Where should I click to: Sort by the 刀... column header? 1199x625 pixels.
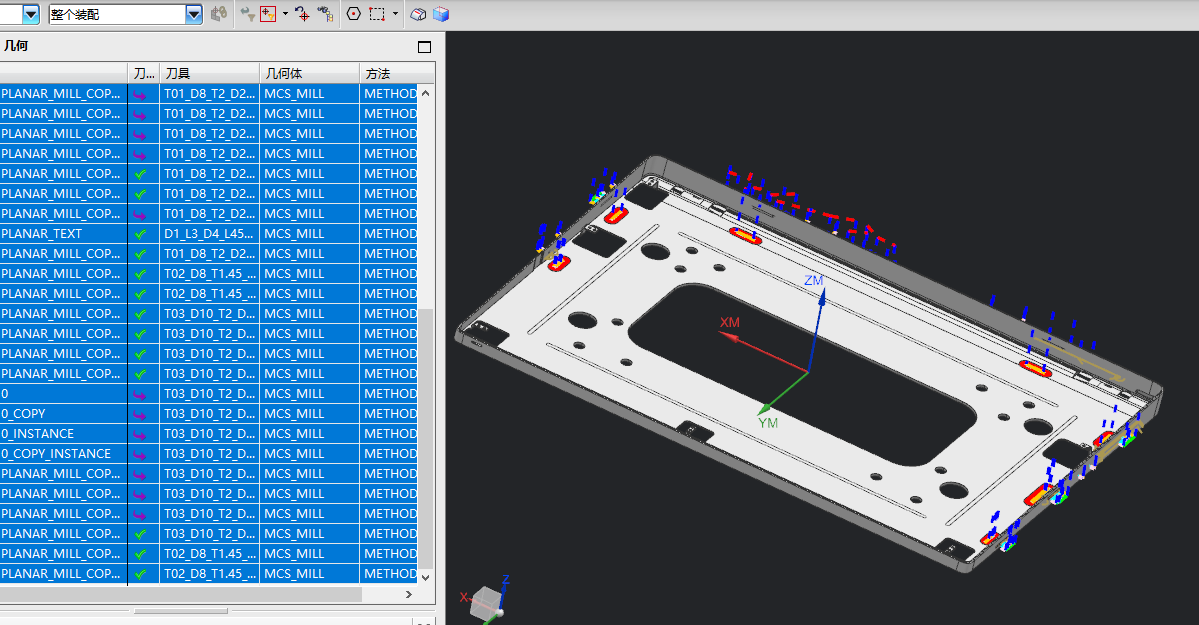(x=144, y=73)
